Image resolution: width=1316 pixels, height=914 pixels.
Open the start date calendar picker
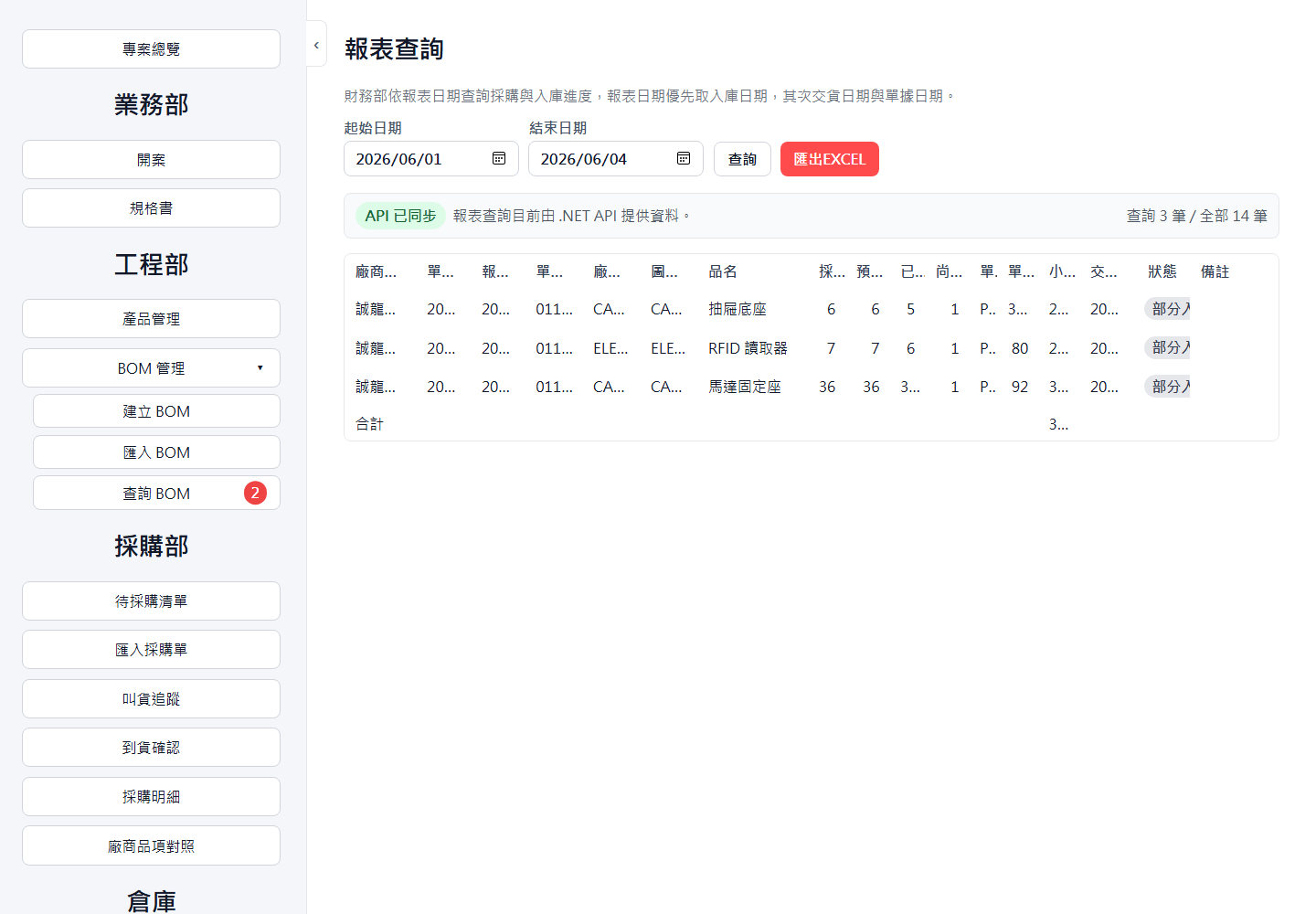(499, 158)
